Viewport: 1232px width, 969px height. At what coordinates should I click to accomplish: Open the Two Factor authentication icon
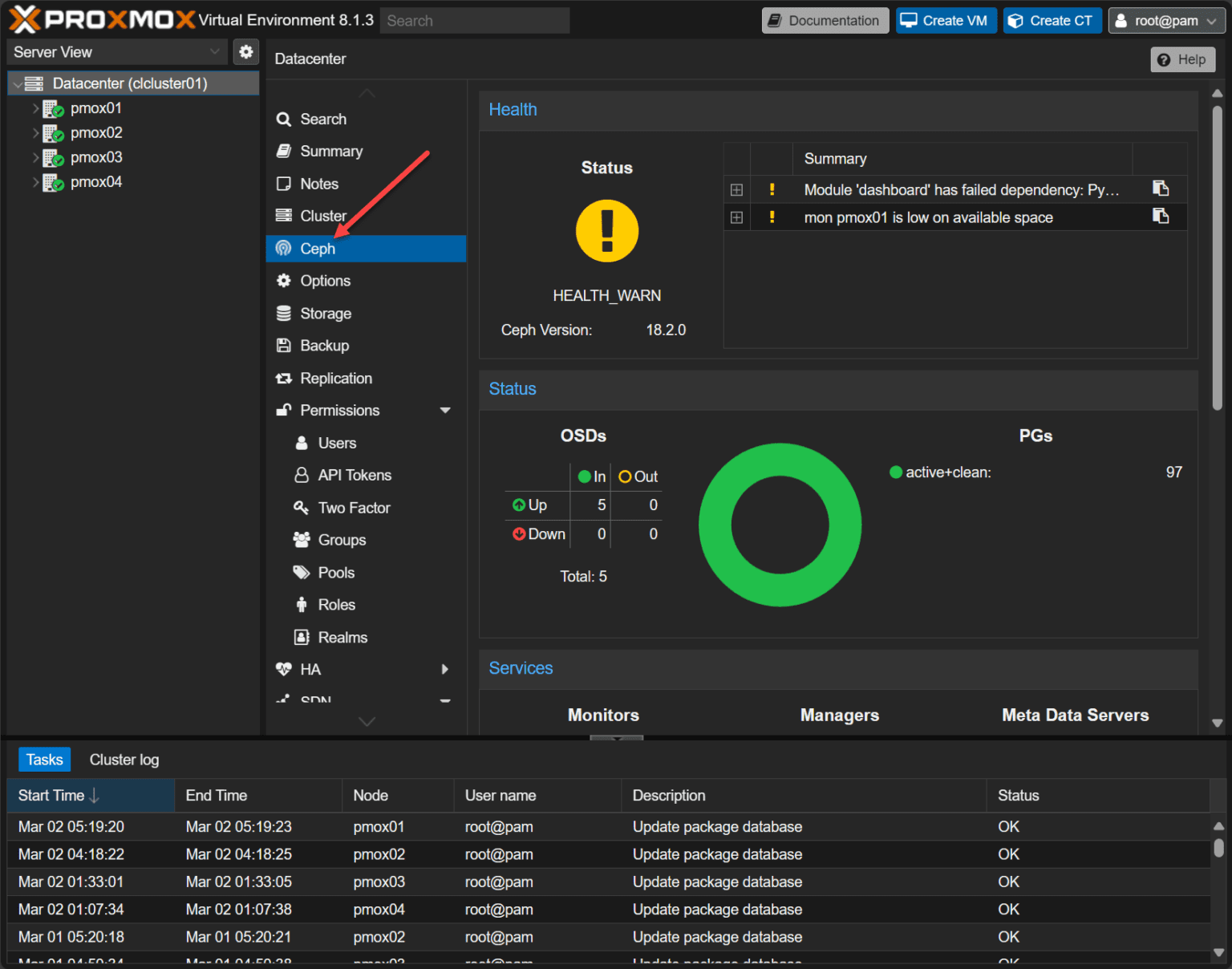[302, 508]
